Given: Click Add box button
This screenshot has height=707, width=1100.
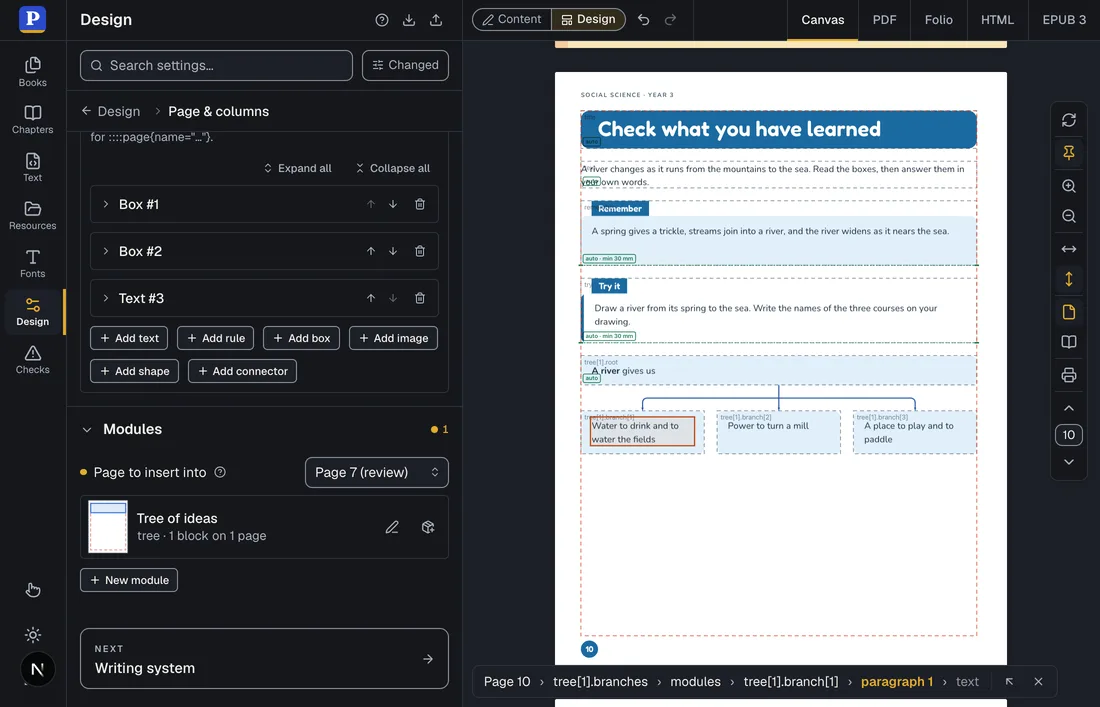Looking at the screenshot, I should point(302,338).
